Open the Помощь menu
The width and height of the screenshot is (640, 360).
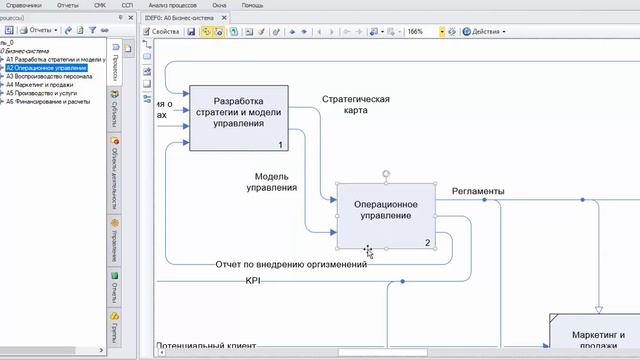click(x=252, y=5)
